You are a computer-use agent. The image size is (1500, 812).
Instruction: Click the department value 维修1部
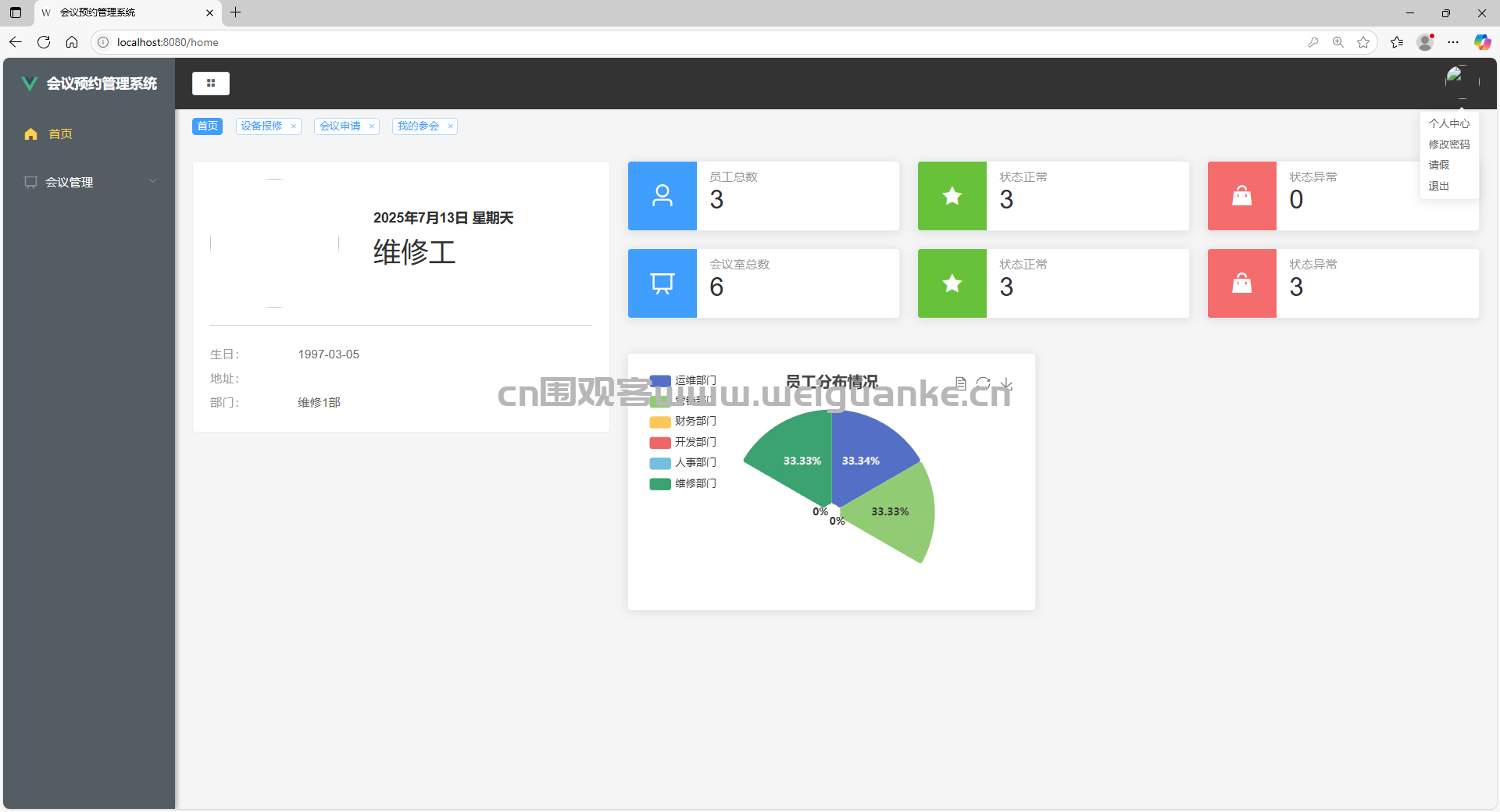pos(319,403)
